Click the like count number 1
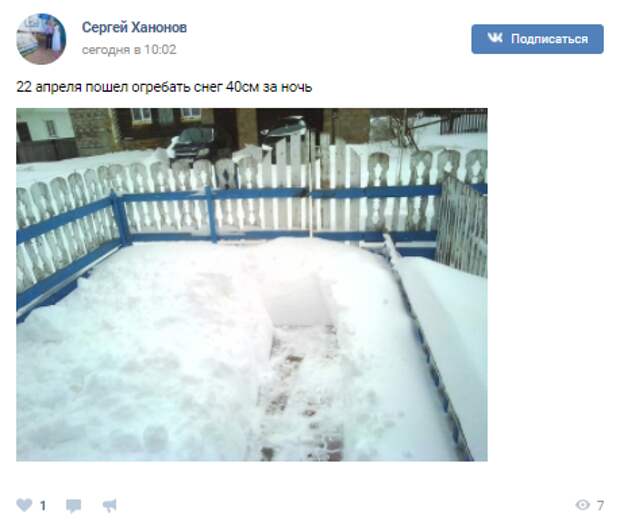Screen dimensions: 620x525 pos(43,506)
